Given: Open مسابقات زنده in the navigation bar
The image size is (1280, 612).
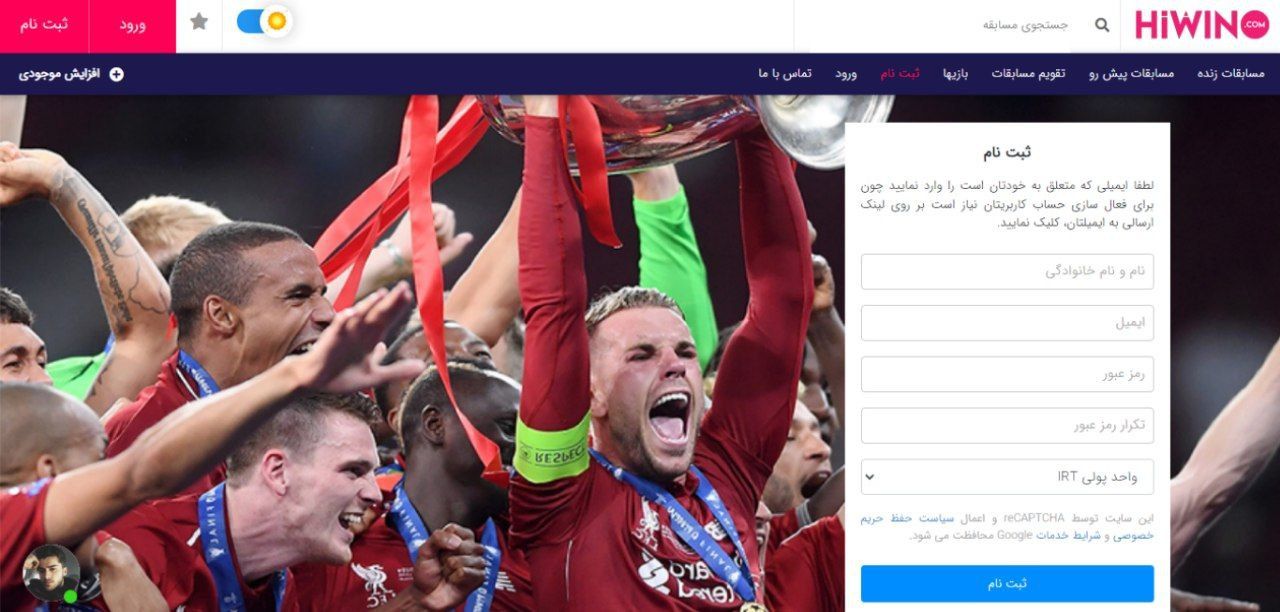Looking at the screenshot, I should 1230,74.
